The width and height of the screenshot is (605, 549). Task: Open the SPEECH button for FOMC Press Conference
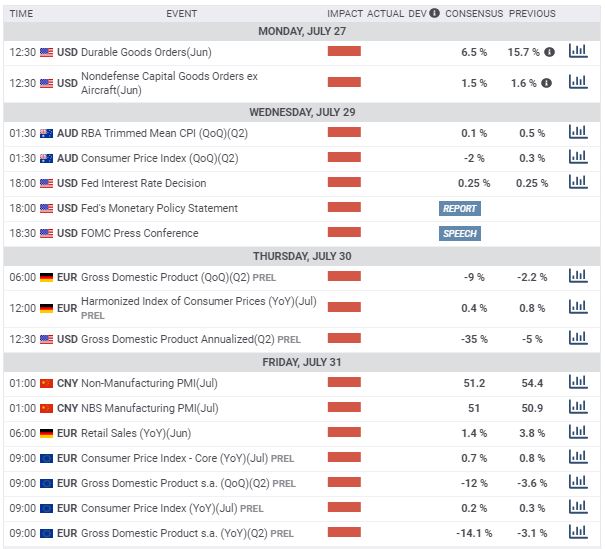pyautogui.click(x=460, y=233)
